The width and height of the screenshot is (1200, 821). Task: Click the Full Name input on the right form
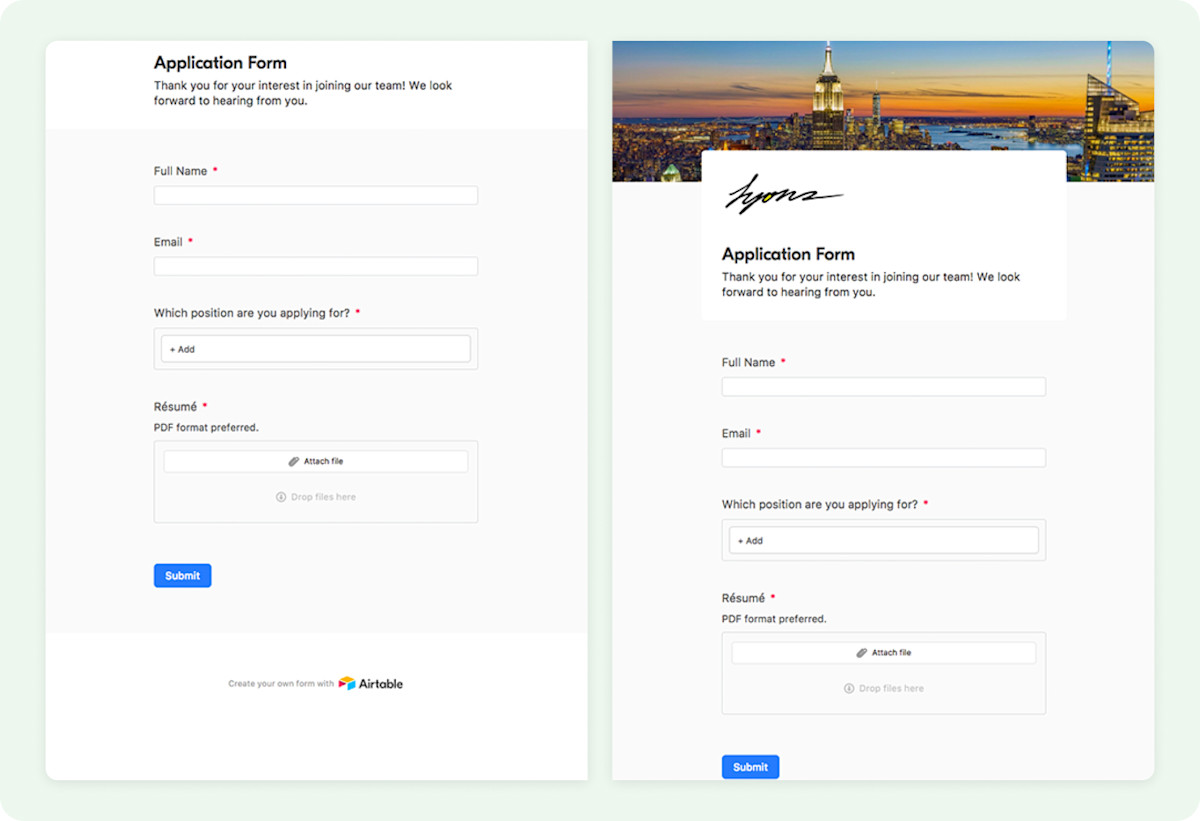pos(883,386)
